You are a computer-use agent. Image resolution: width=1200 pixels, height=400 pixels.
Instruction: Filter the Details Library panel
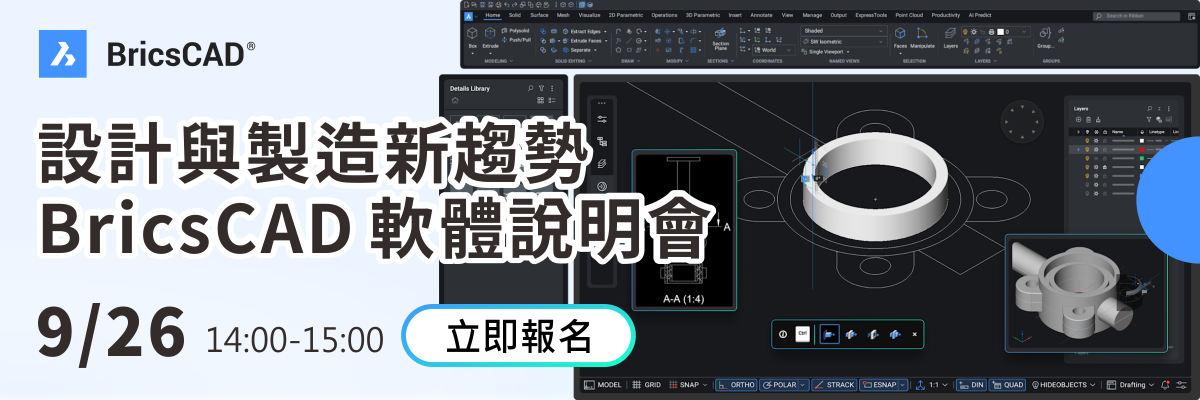tap(541, 88)
